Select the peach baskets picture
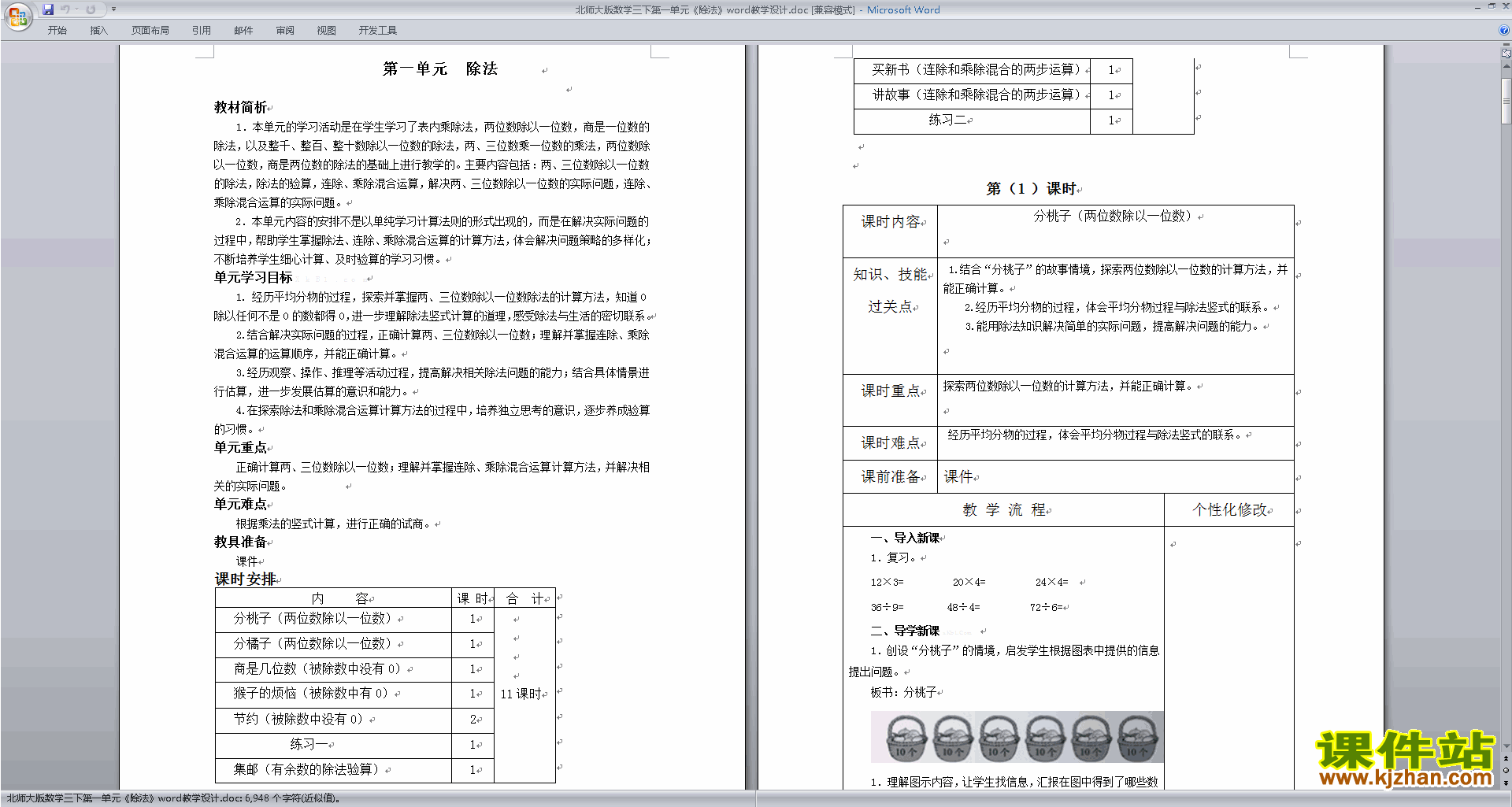The image size is (1512, 807). tap(1017, 737)
